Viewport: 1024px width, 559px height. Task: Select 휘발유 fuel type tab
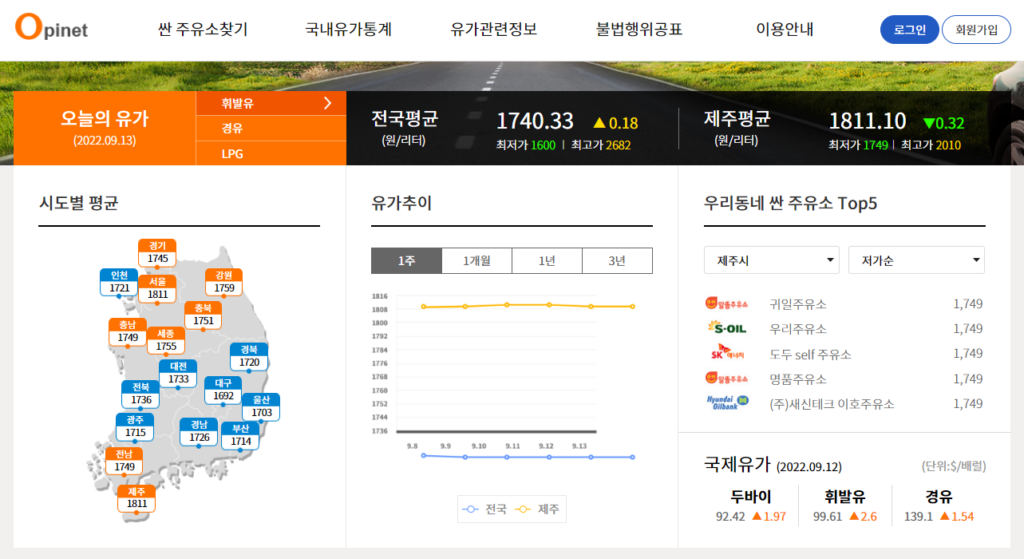click(271, 103)
